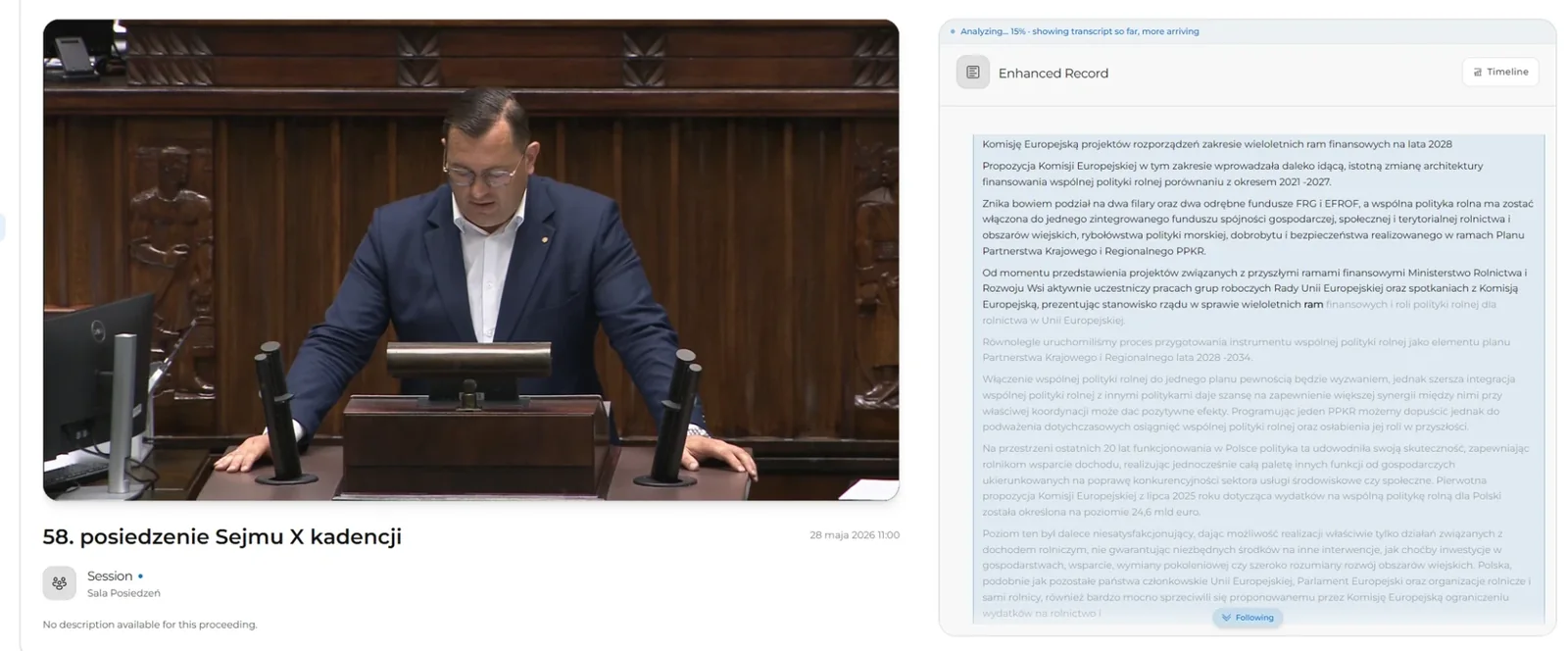Click the Sejm speaker video to play

pos(470,260)
